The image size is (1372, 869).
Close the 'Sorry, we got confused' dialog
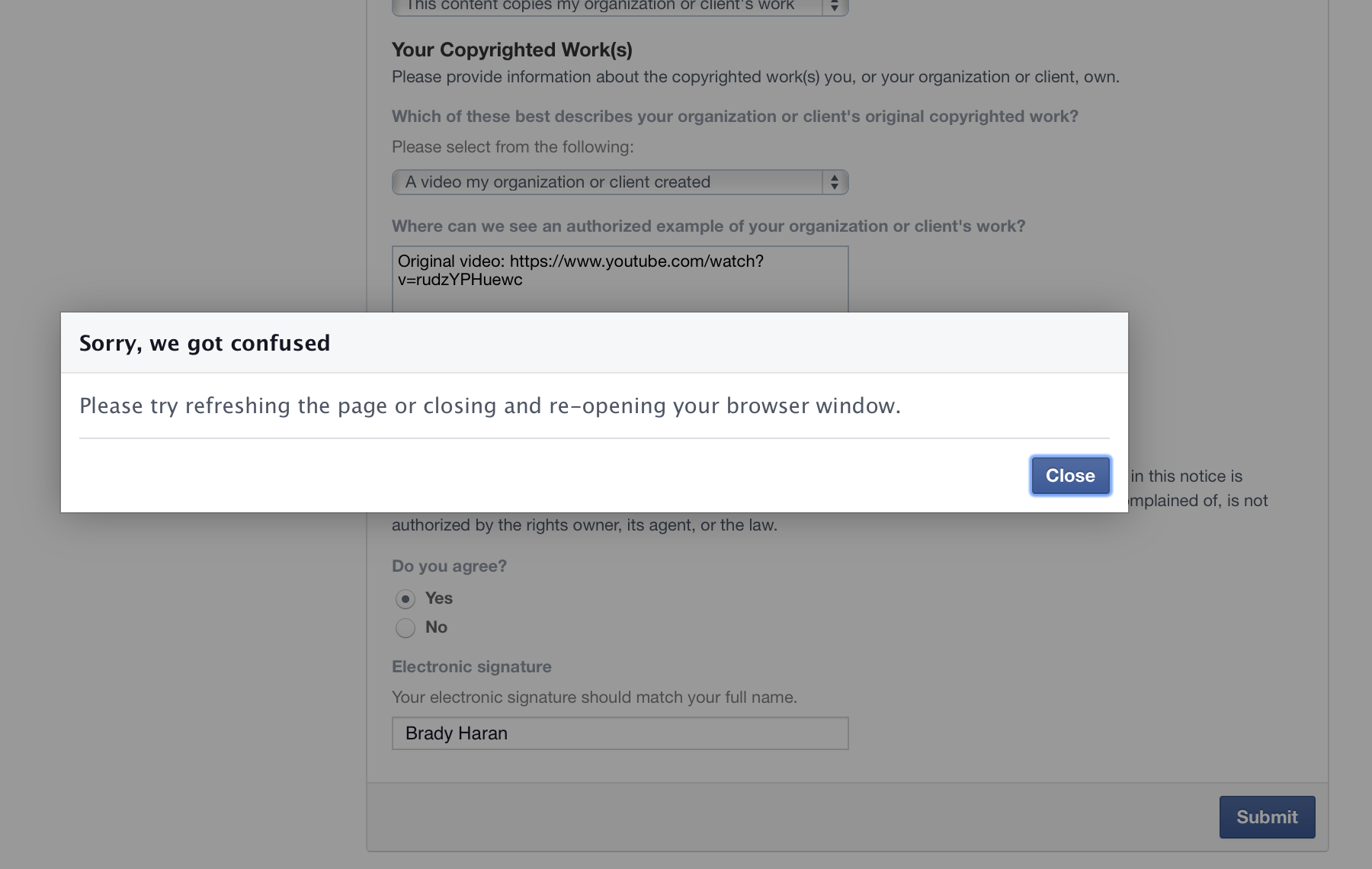[1070, 476]
